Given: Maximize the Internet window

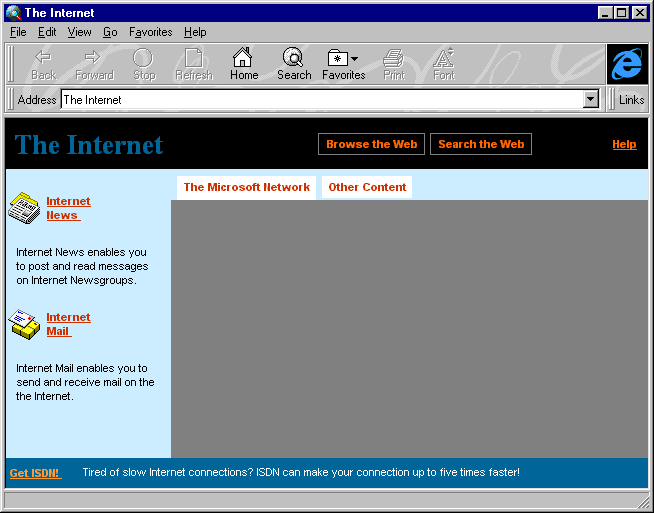Looking at the screenshot, I should (x=621, y=13).
